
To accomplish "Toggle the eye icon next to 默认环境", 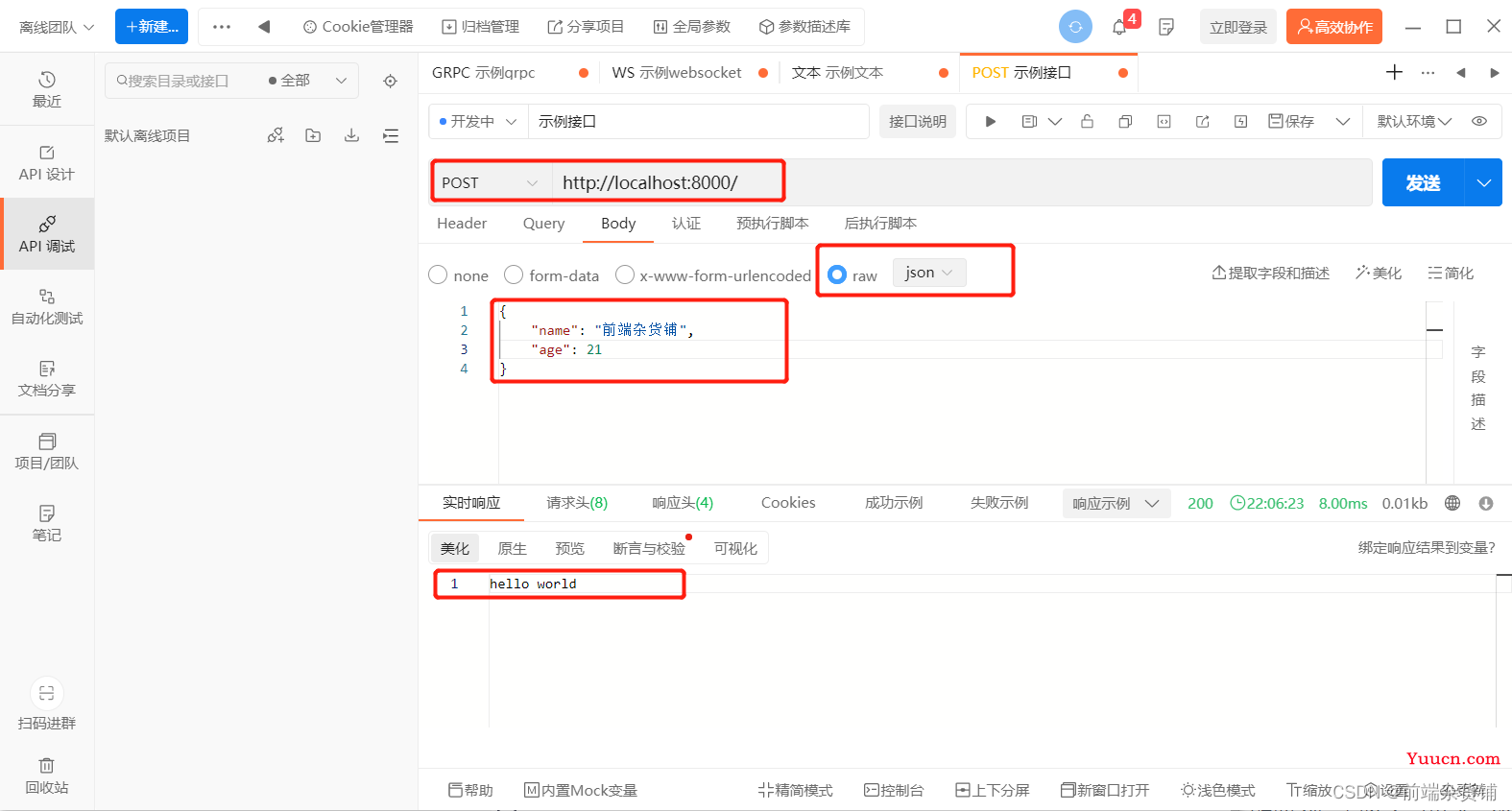I will click(x=1479, y=121).
